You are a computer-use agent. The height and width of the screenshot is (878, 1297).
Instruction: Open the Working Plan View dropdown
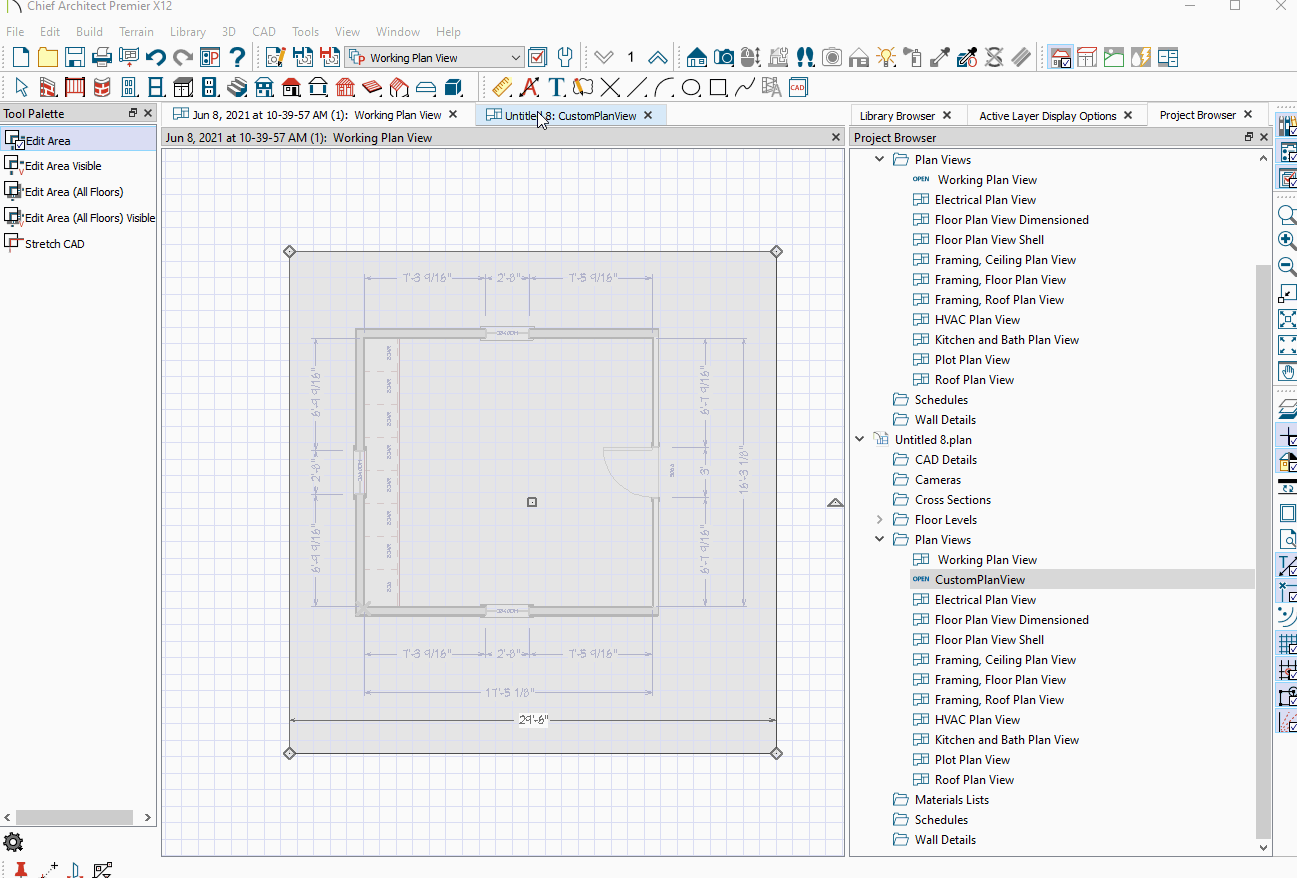click(x=515, y=57)
